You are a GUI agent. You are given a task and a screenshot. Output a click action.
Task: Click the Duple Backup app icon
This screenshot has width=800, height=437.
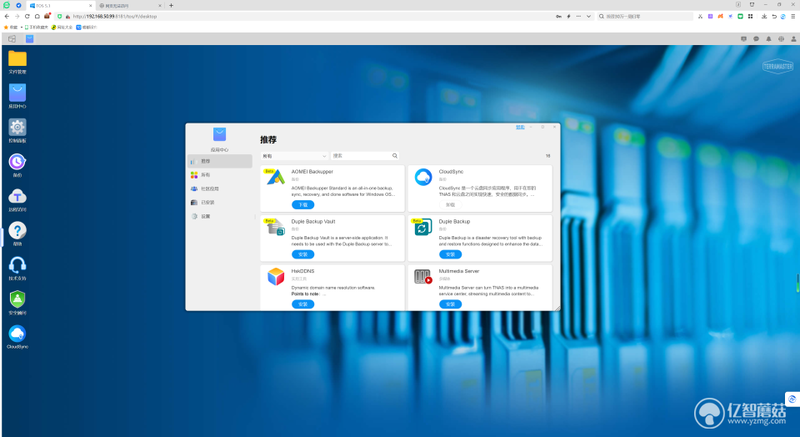tap(423, 227)
